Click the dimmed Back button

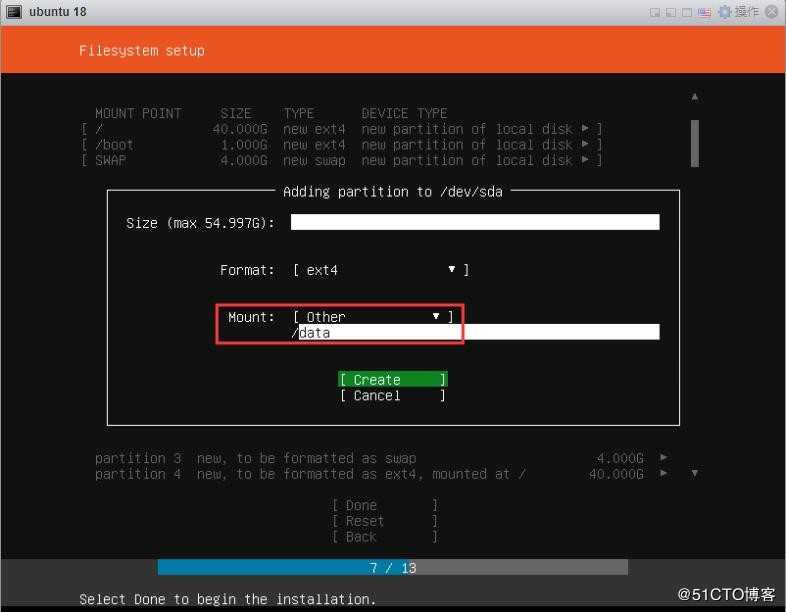point(384,537)
